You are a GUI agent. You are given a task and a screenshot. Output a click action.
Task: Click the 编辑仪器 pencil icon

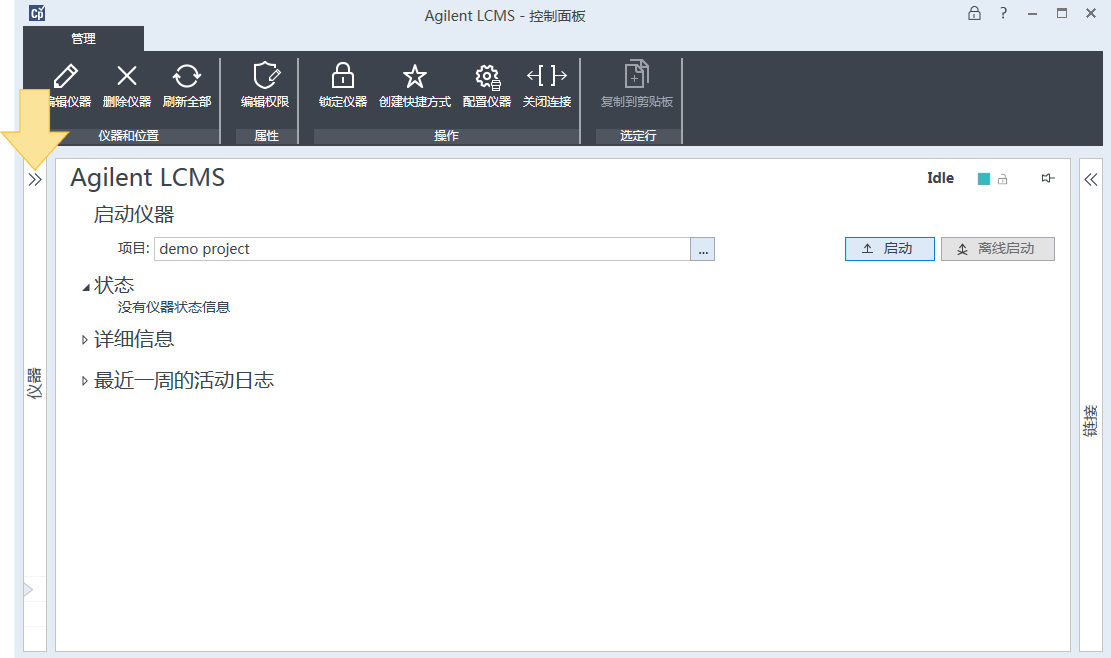click(66, 76)
